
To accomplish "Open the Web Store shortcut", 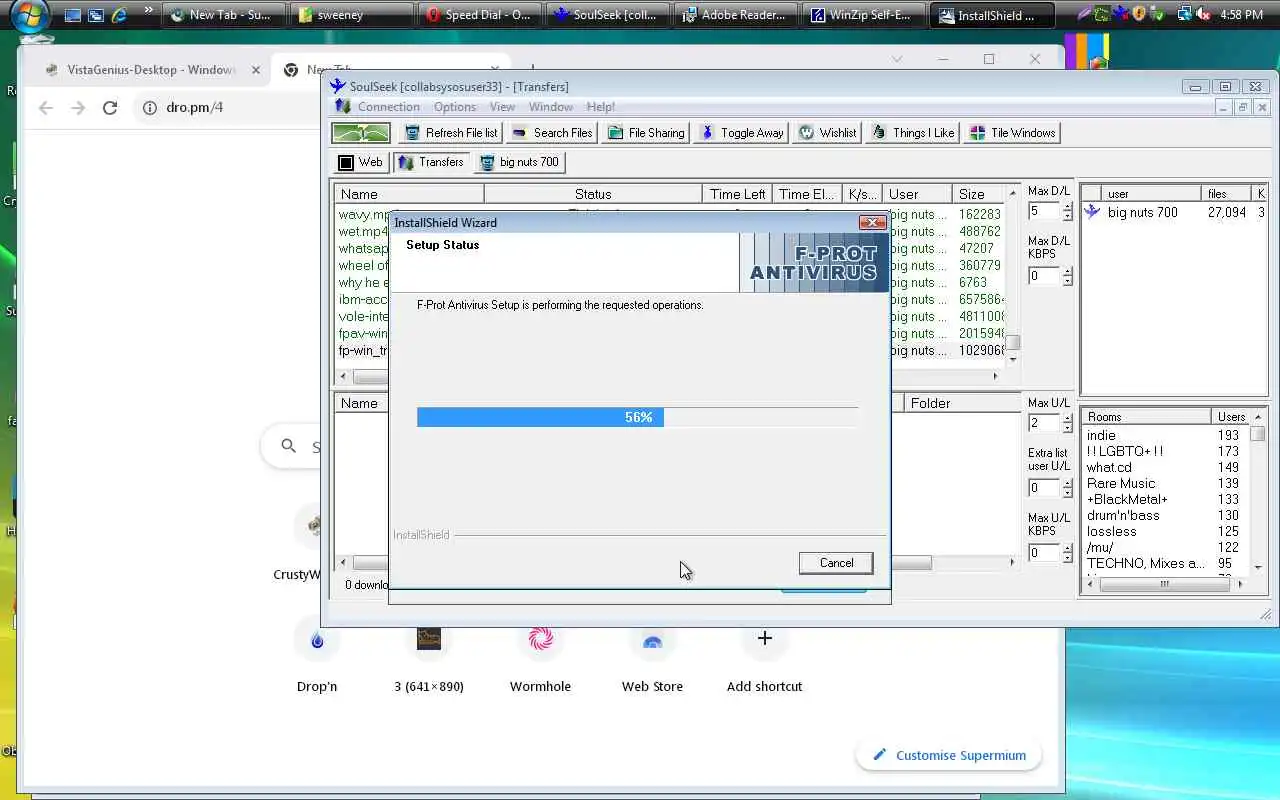I will [652, 656].
